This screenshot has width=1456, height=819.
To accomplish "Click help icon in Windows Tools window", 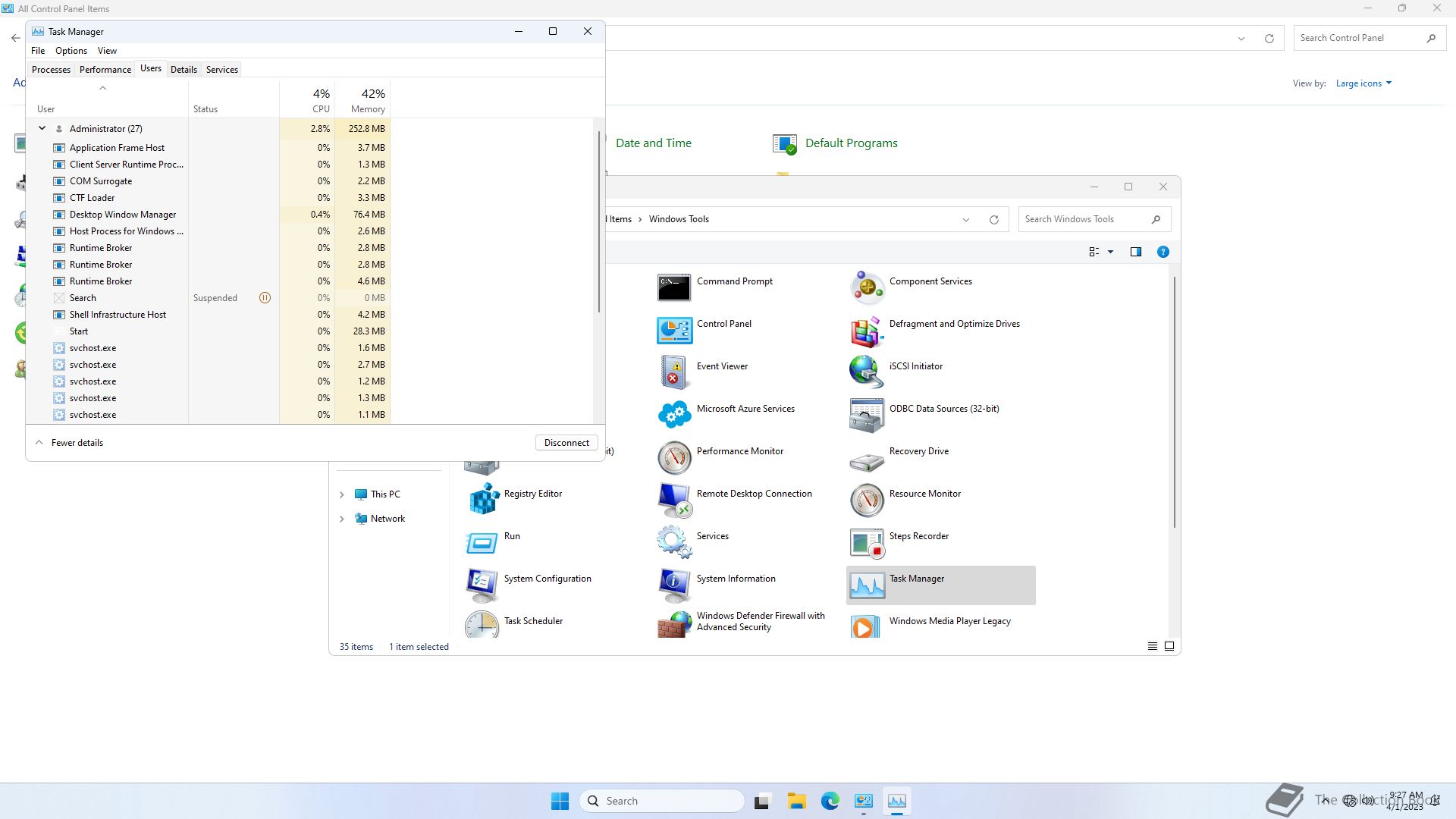I will pyautogui.click(x=1163, y=252).
